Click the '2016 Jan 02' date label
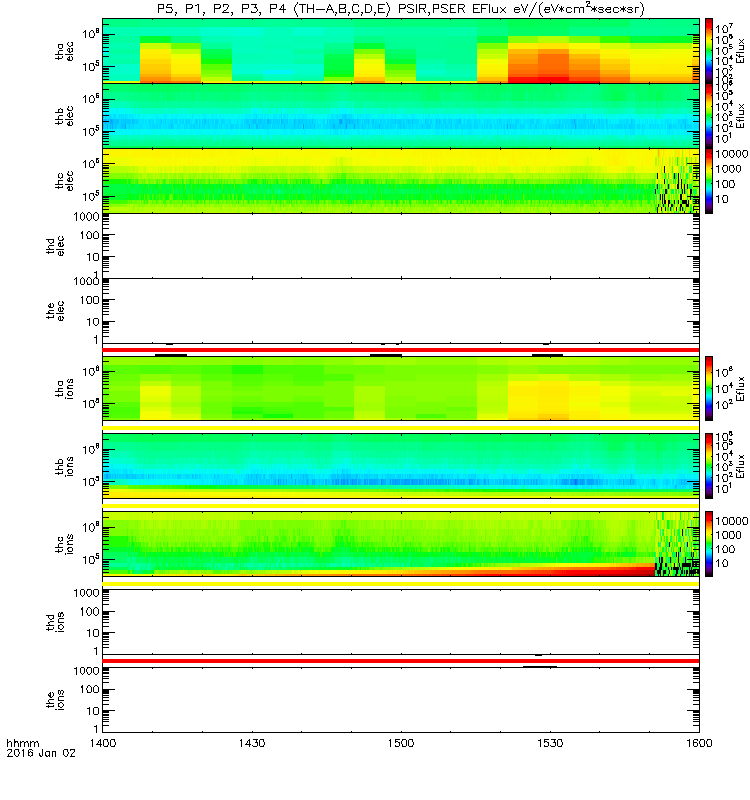 41,753
